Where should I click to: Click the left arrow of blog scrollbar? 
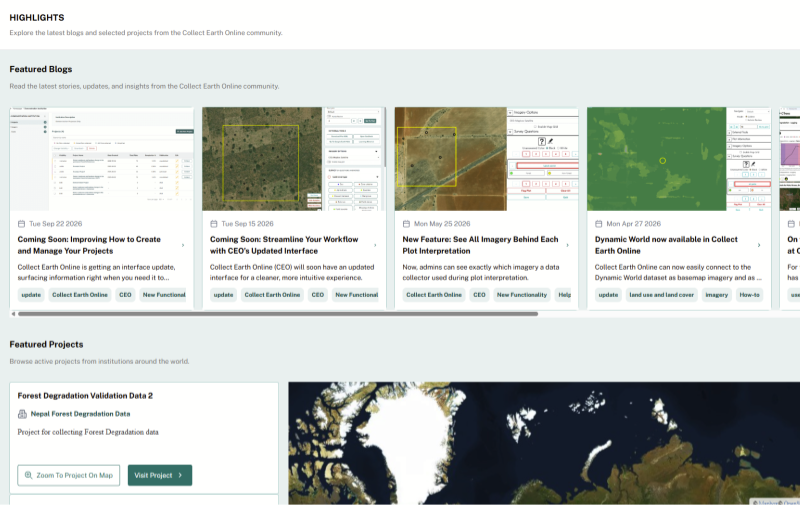(x=13, y=314)
